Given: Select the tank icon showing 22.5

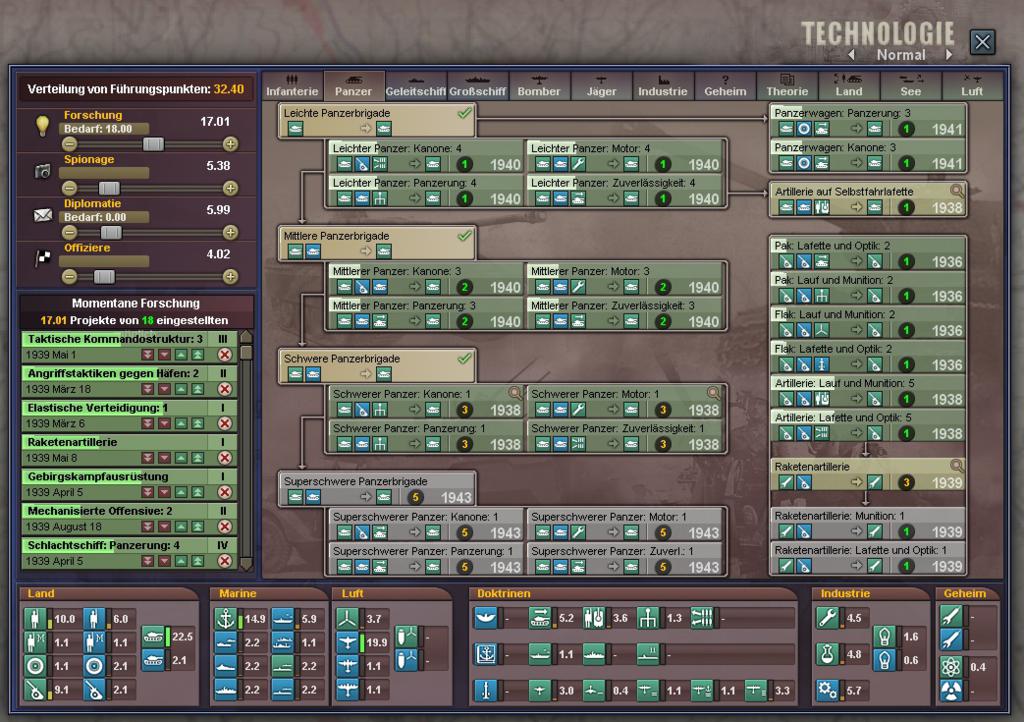Looking at the screenshot, I should tap(153, 635).
